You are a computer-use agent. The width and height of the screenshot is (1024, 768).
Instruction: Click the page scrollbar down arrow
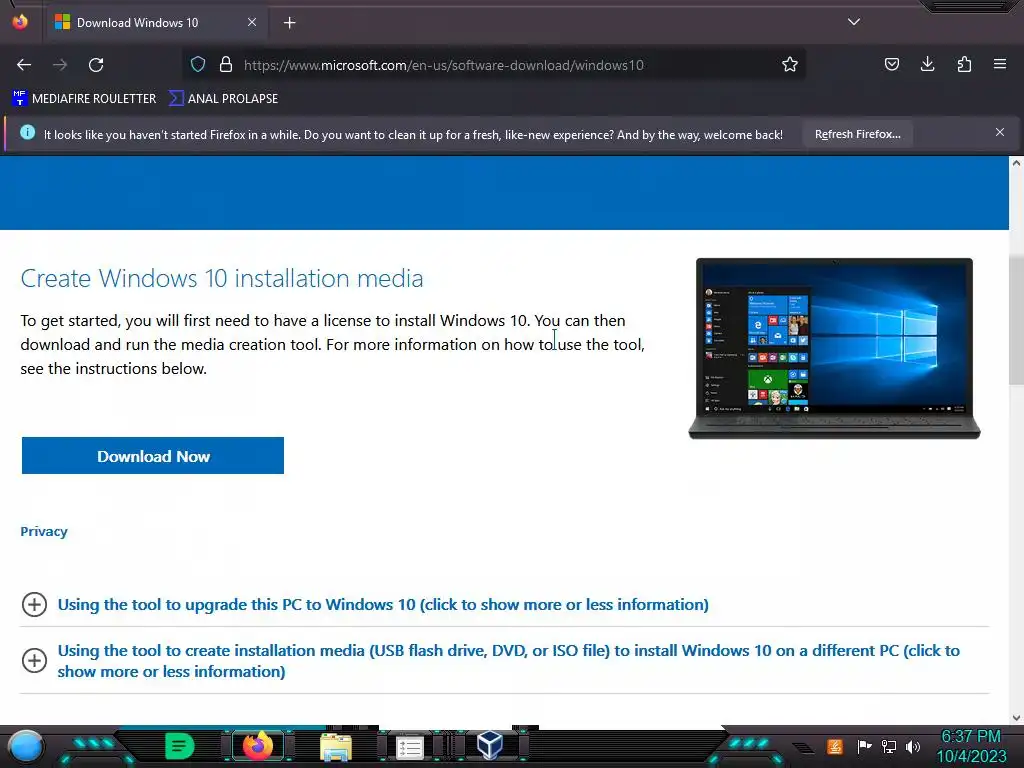pyautogui.click(x=1016, y=718)
